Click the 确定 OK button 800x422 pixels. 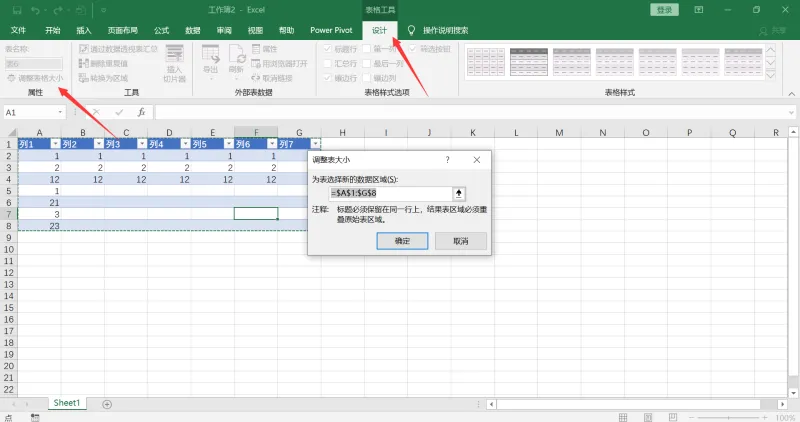(402, 241)
